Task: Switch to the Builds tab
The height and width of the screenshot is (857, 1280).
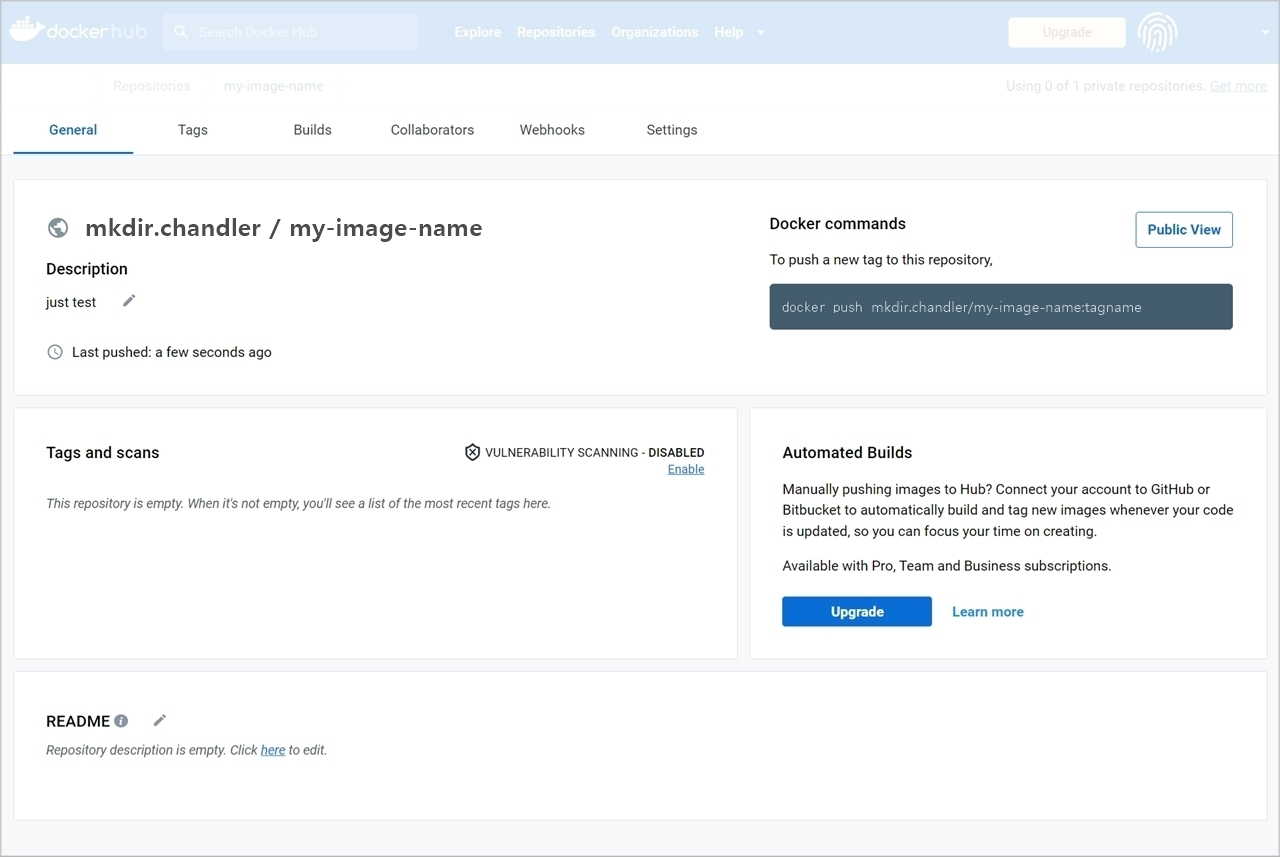Action: click(313, 130)
